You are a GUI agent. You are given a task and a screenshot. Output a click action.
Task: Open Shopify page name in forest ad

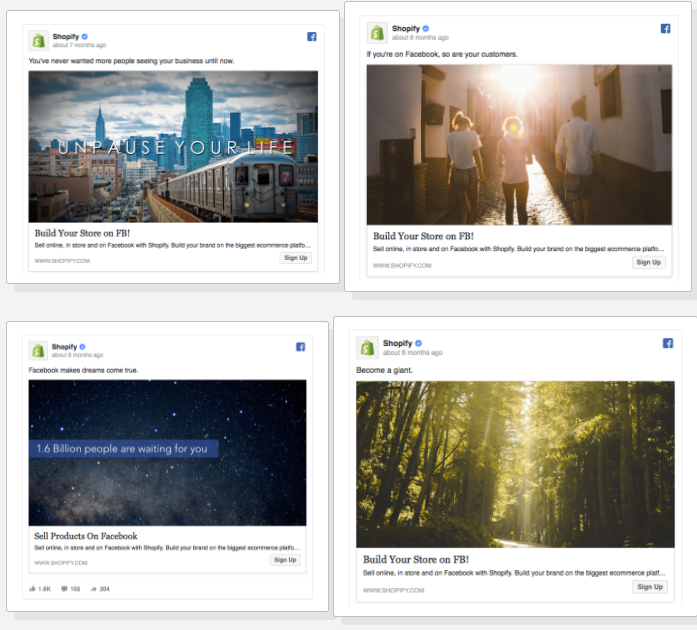398,343
